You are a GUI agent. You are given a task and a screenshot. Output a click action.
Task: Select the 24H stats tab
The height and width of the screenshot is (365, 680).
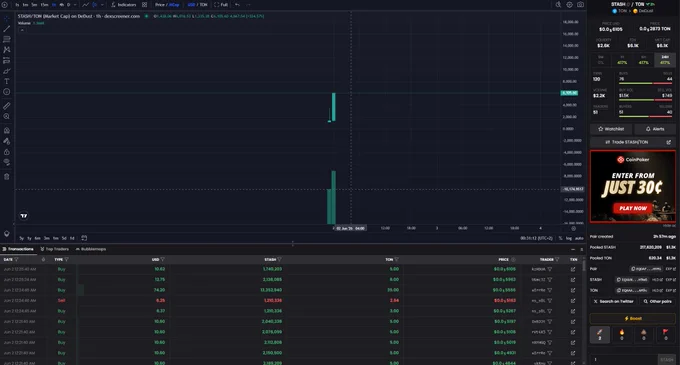pyautogui.click(x=665, y=60)
